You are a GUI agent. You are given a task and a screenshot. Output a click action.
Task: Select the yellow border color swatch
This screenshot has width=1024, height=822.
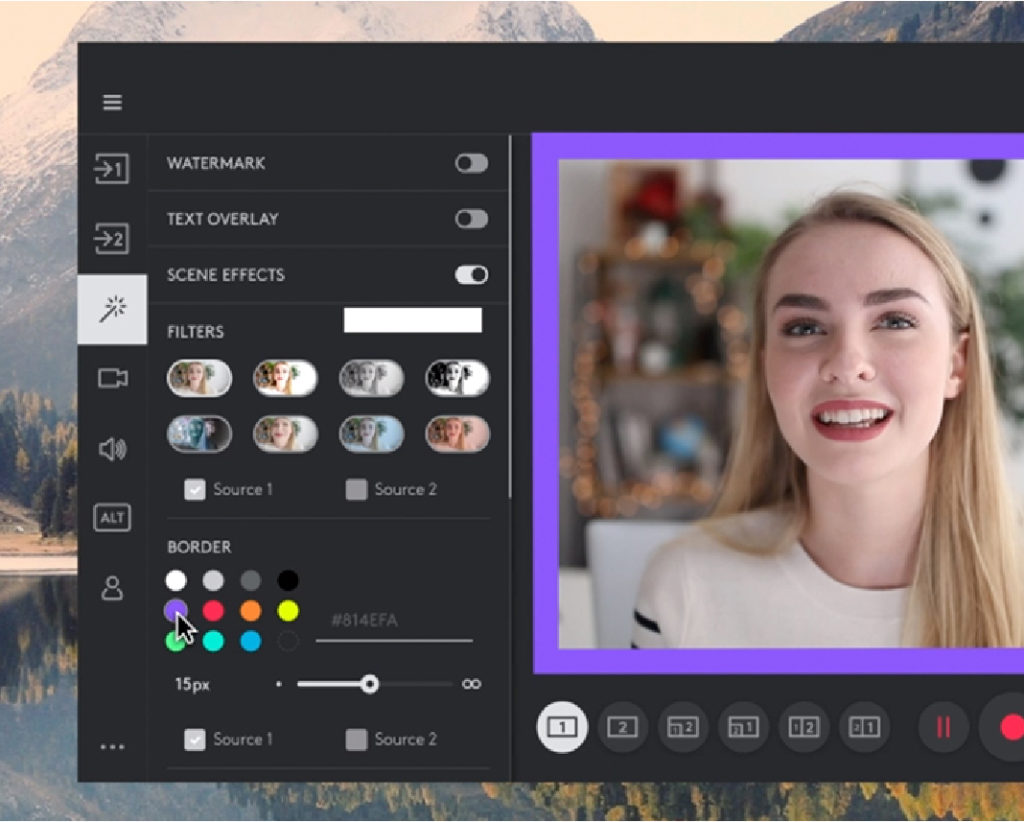[288, 611]
